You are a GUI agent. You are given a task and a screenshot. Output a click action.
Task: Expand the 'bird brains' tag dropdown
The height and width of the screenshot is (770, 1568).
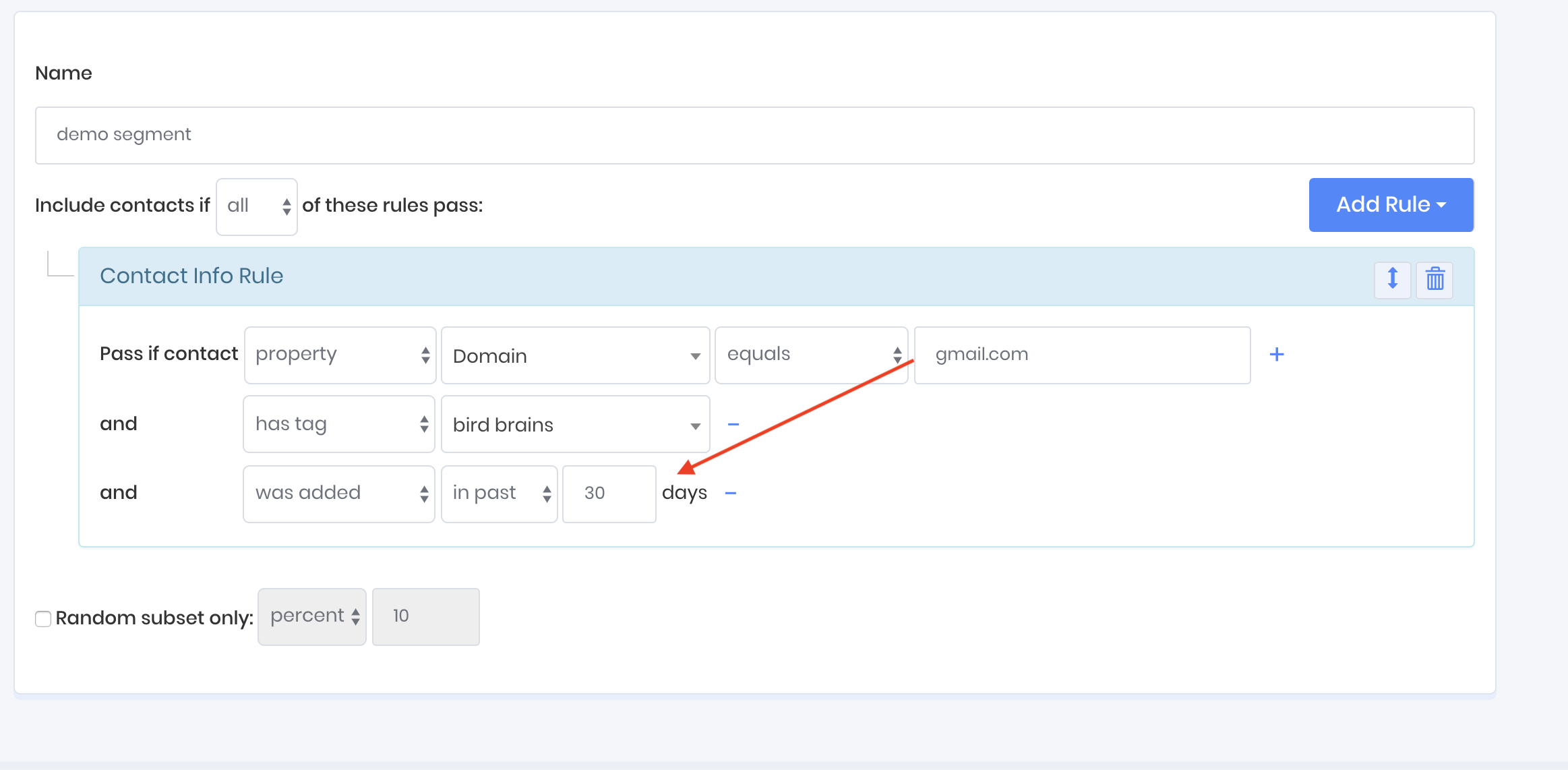[575, 425]
